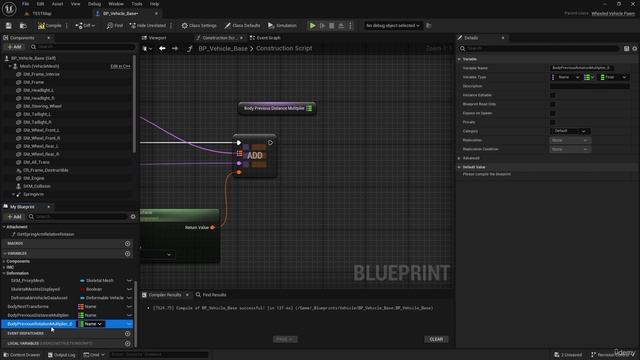Image resolution: width=640 pixels, height=360 pixels.
Task: Click the ADD node execution input pin
Action: [239, 143]
